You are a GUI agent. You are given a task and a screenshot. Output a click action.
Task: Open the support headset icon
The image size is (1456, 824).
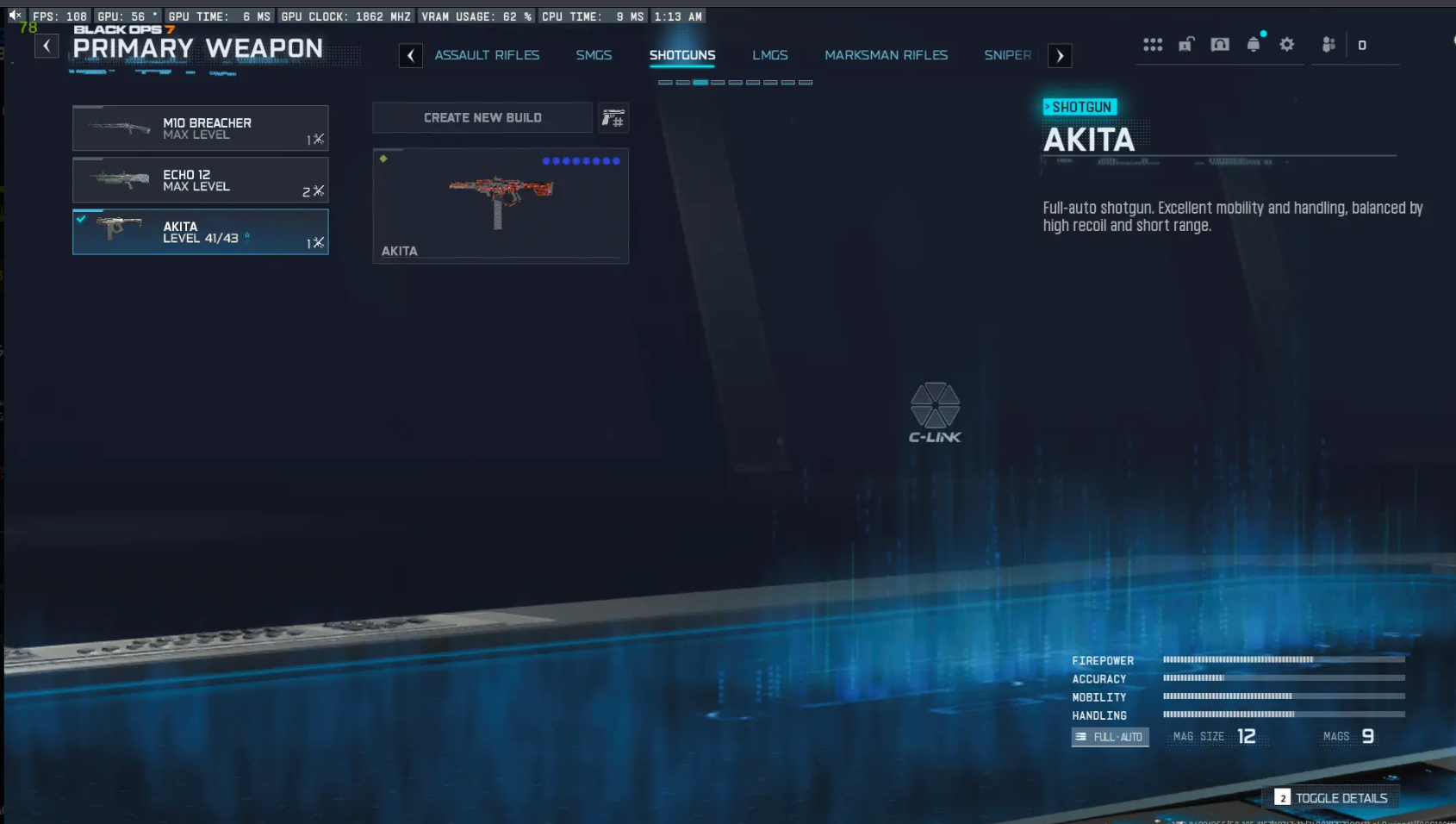coord(1220,44)
